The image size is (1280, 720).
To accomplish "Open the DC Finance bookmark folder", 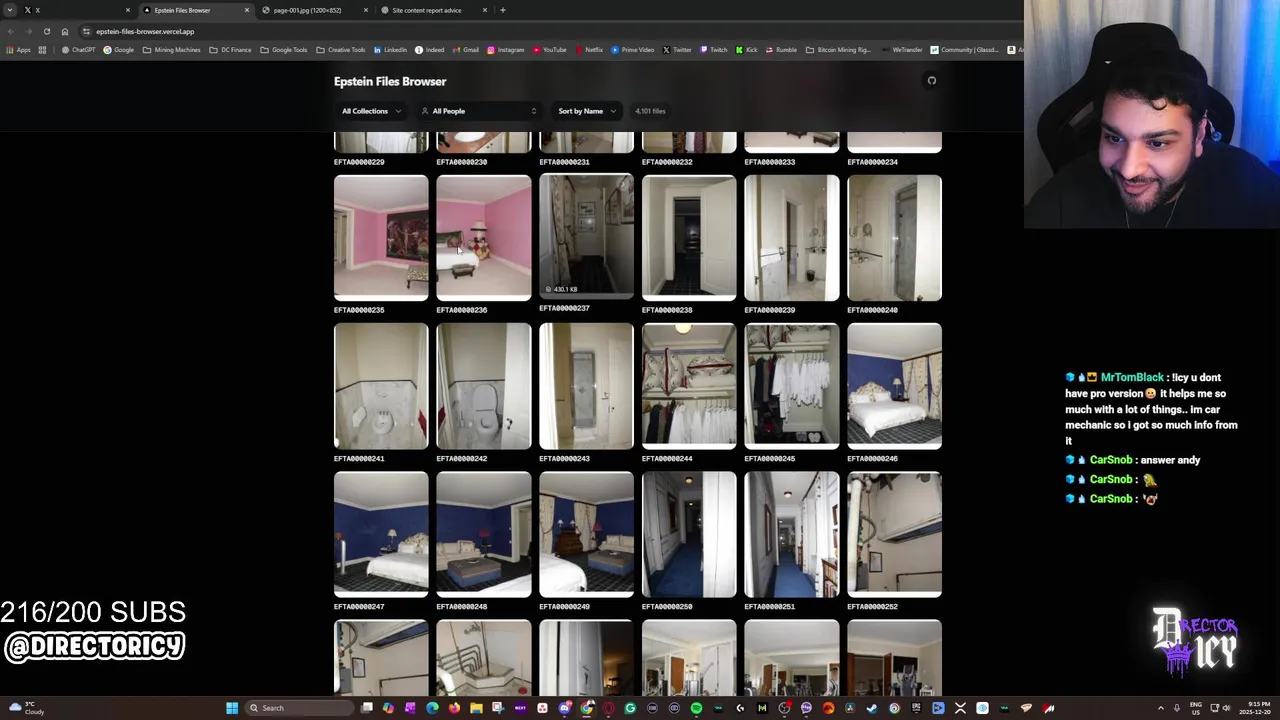I will click(230, 50).
